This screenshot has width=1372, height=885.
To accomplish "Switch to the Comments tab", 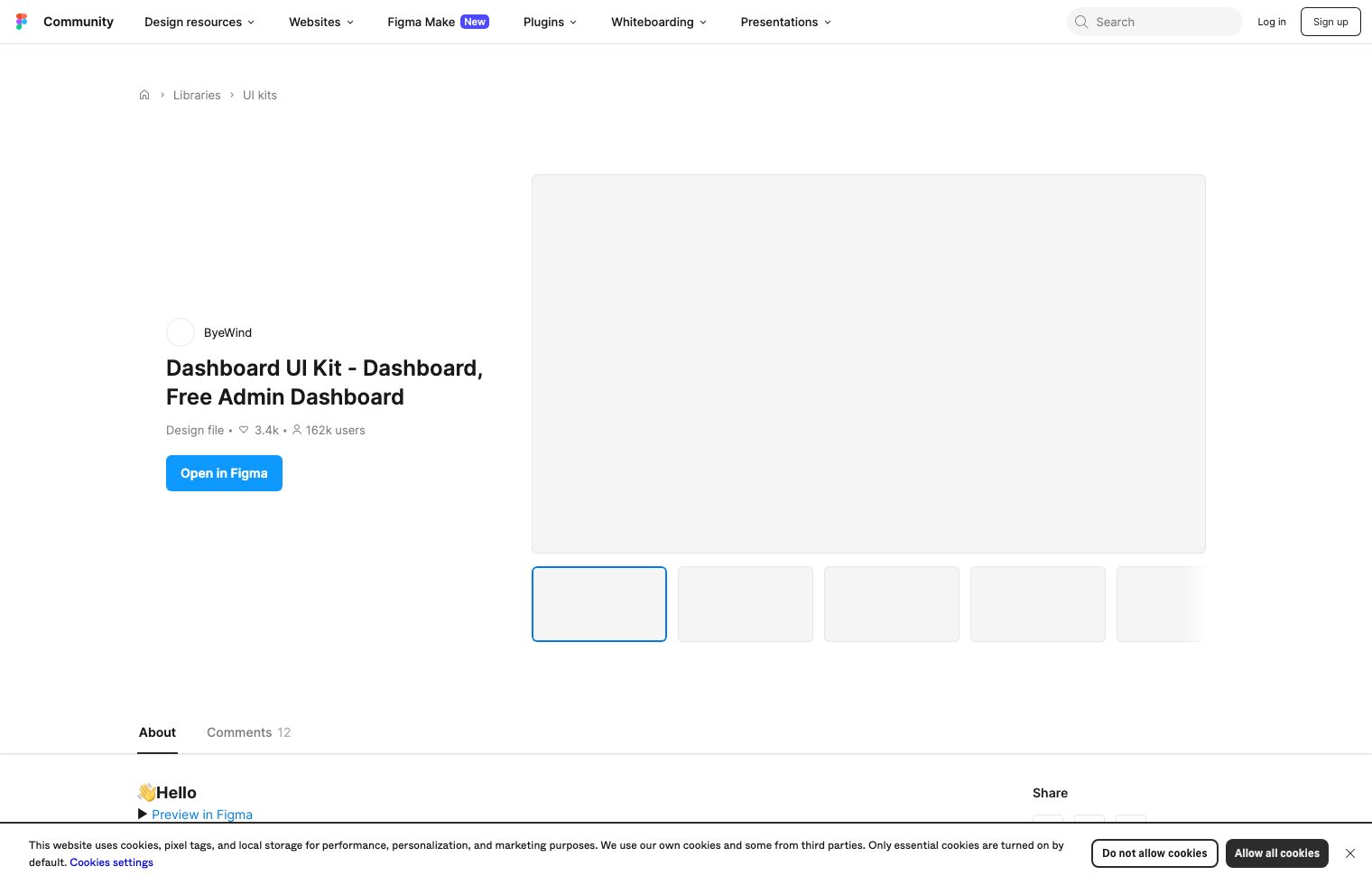I will [x=239, y=732].
